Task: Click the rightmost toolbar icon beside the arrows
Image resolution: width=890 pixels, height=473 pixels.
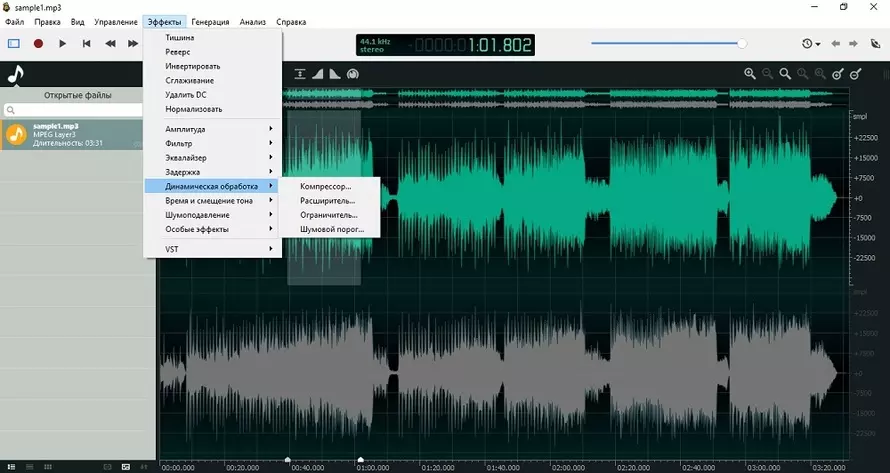Action: pos(875,44)
